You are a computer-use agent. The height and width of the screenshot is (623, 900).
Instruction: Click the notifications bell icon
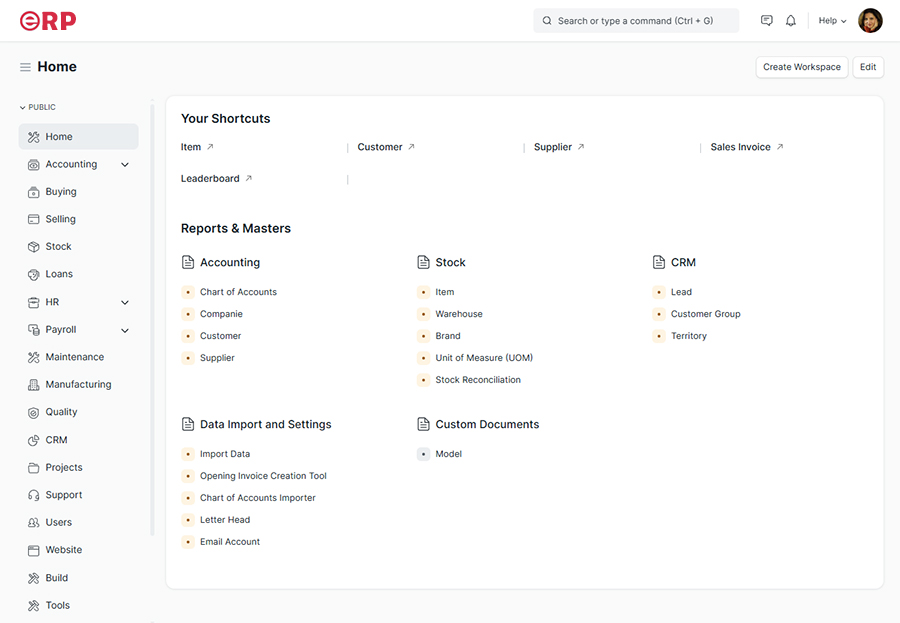tap(791, 21)
